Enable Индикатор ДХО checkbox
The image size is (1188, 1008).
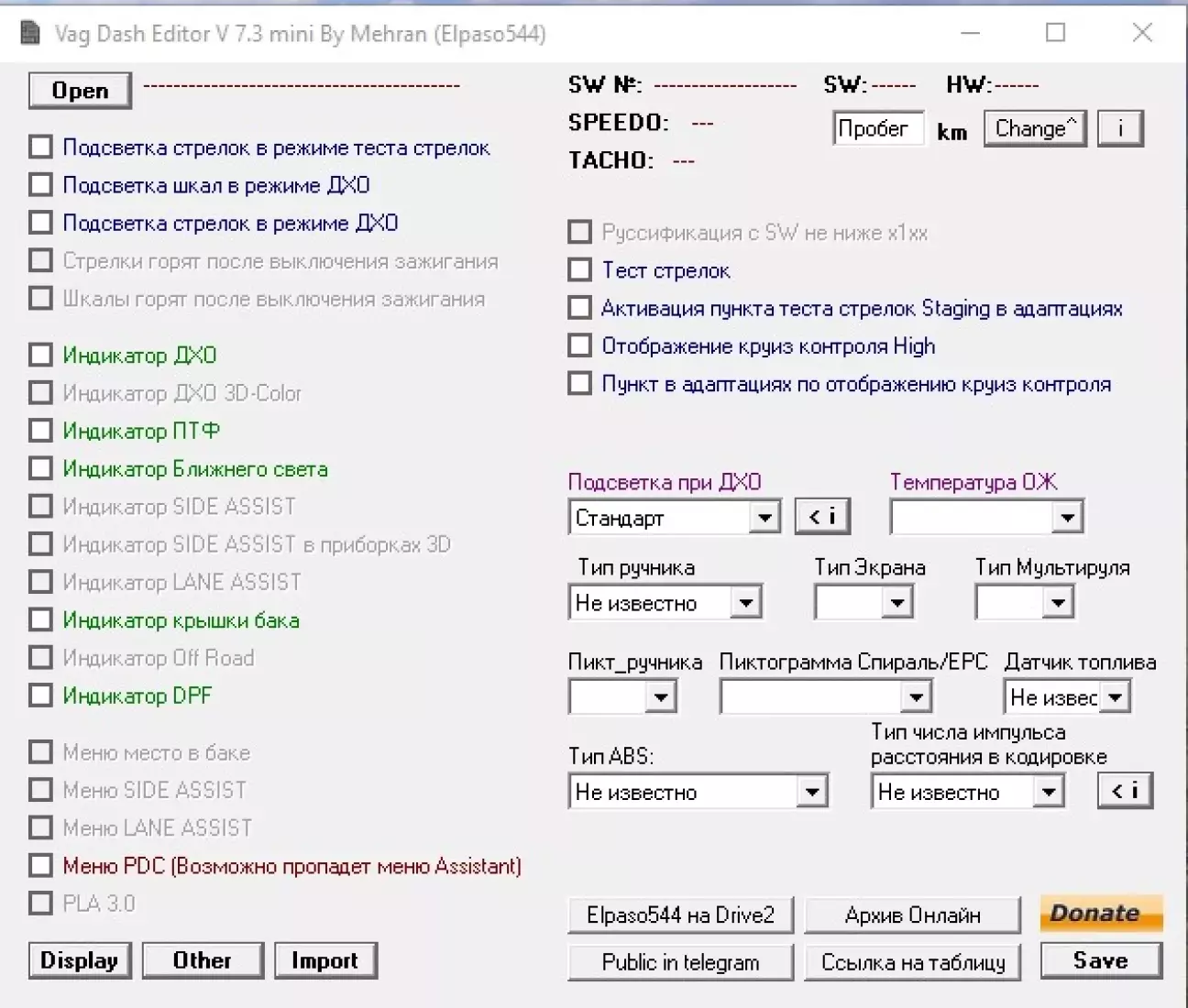(x=40, y=355)
